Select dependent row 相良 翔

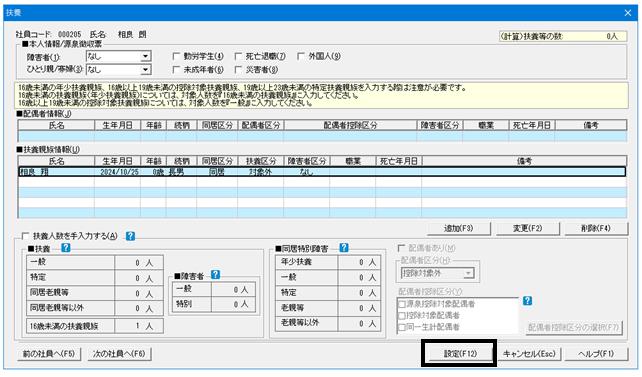(x=322, y=172)
